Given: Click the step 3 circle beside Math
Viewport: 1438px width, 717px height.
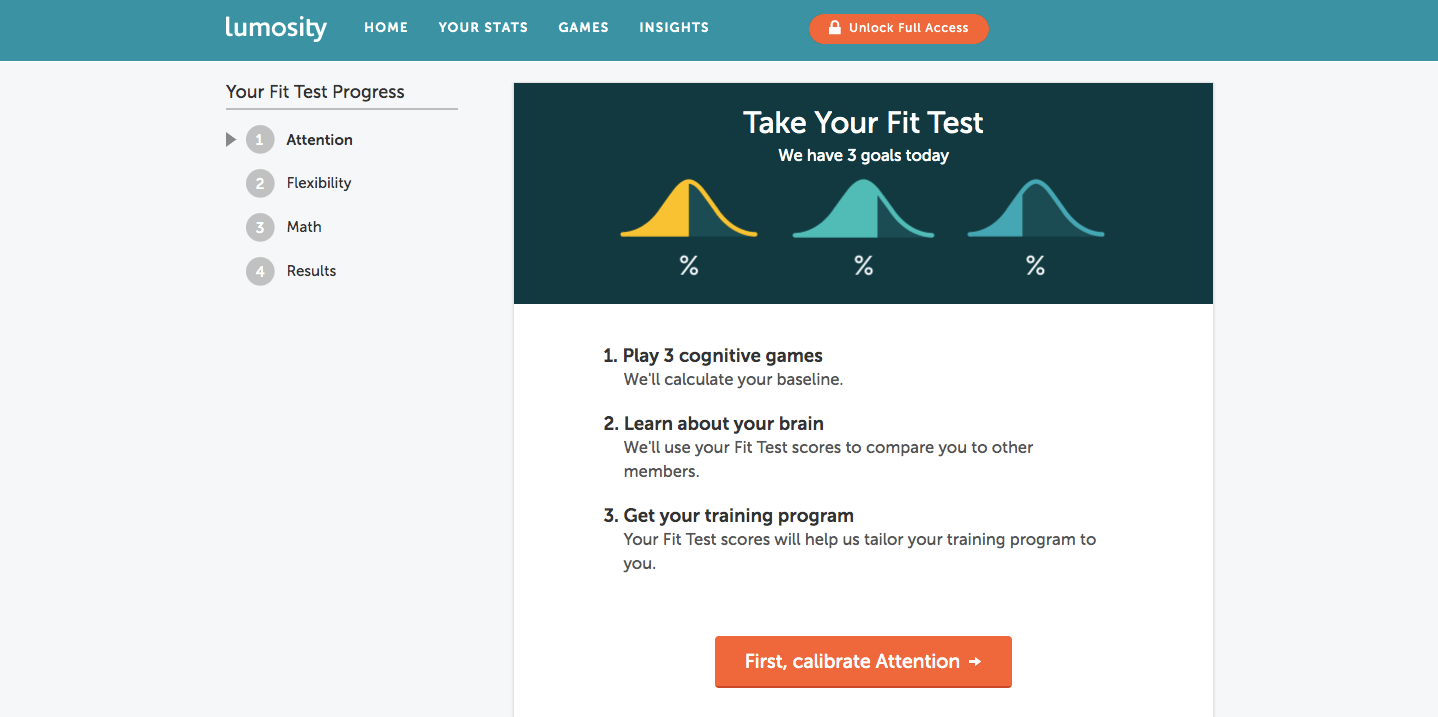Looking at the screenshot, I should point(260,227).
